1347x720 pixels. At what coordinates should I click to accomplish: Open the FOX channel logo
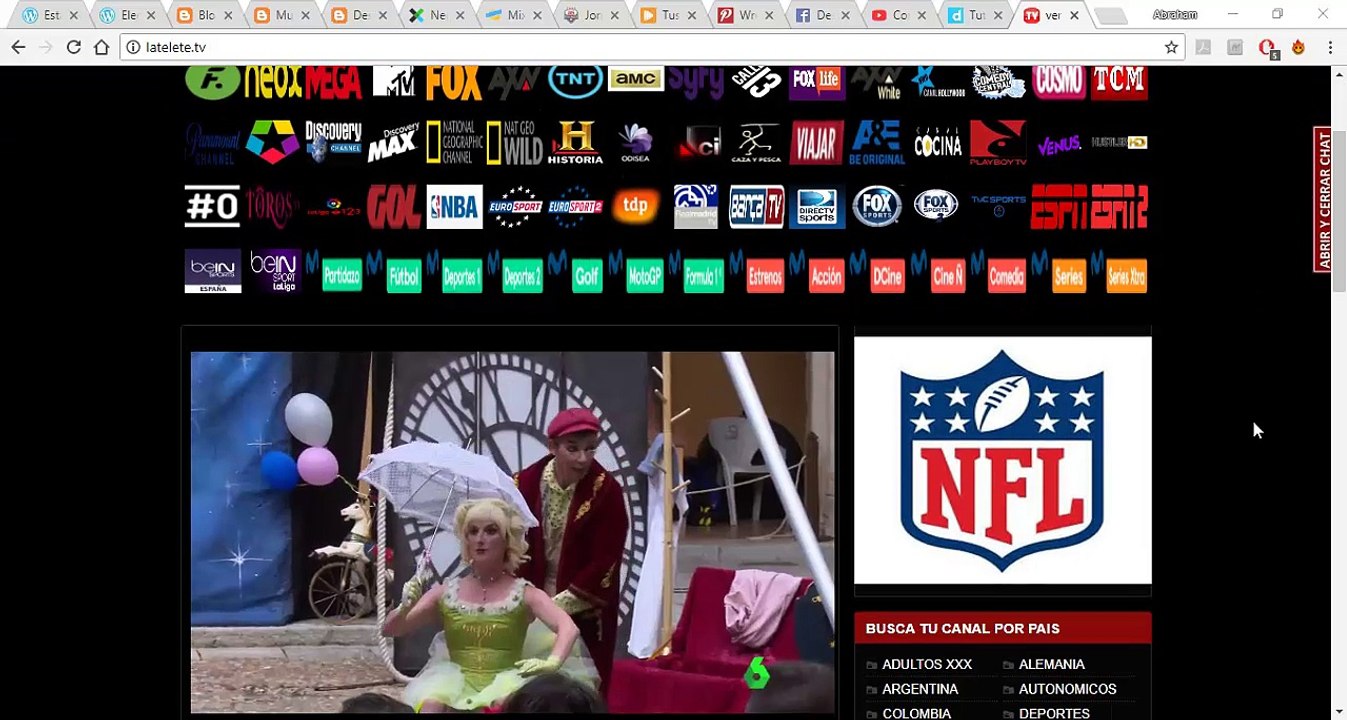[454, 82]
